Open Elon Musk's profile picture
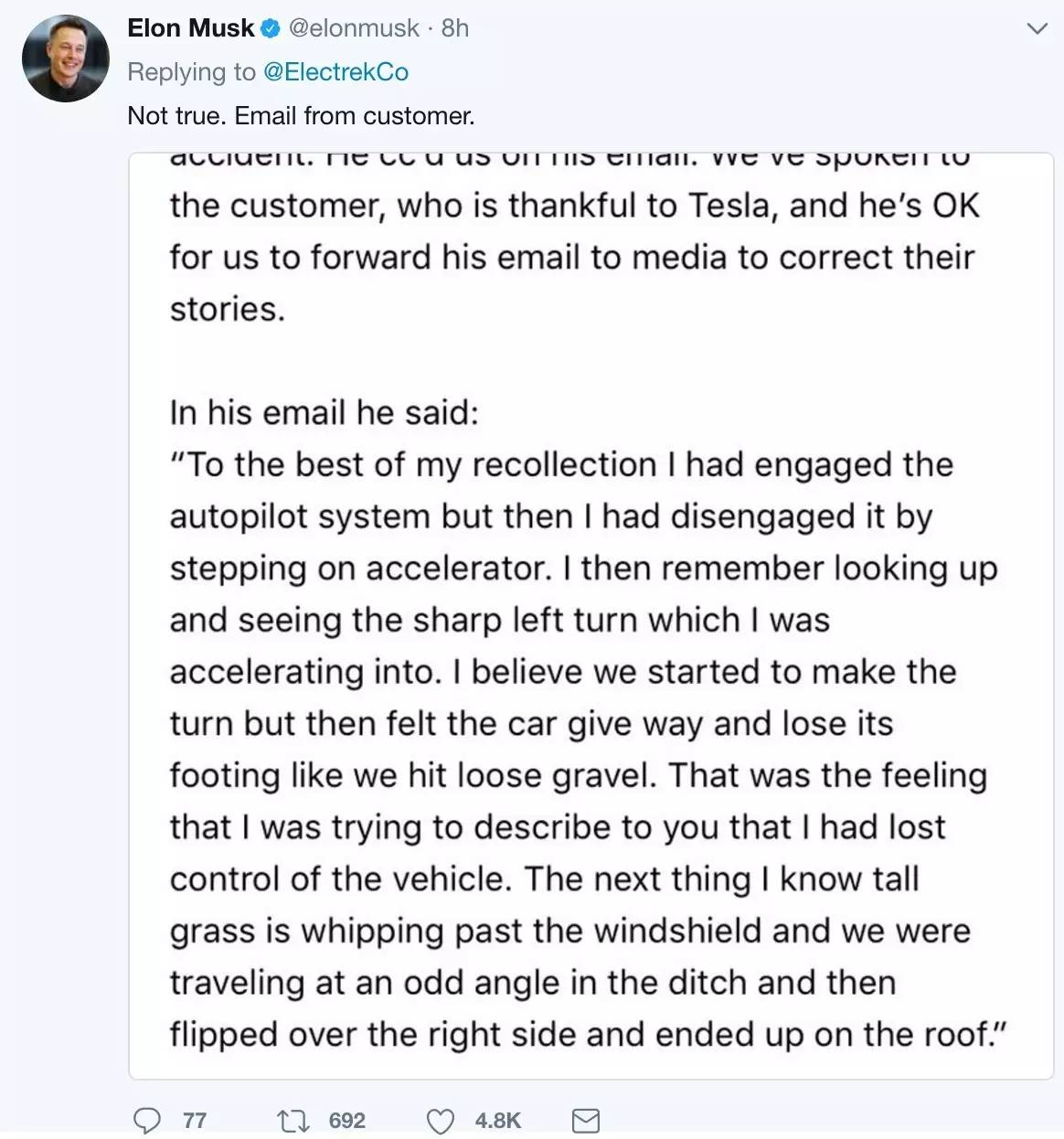Viewport: 1064px width, 1139px height. tap(66, 59)
